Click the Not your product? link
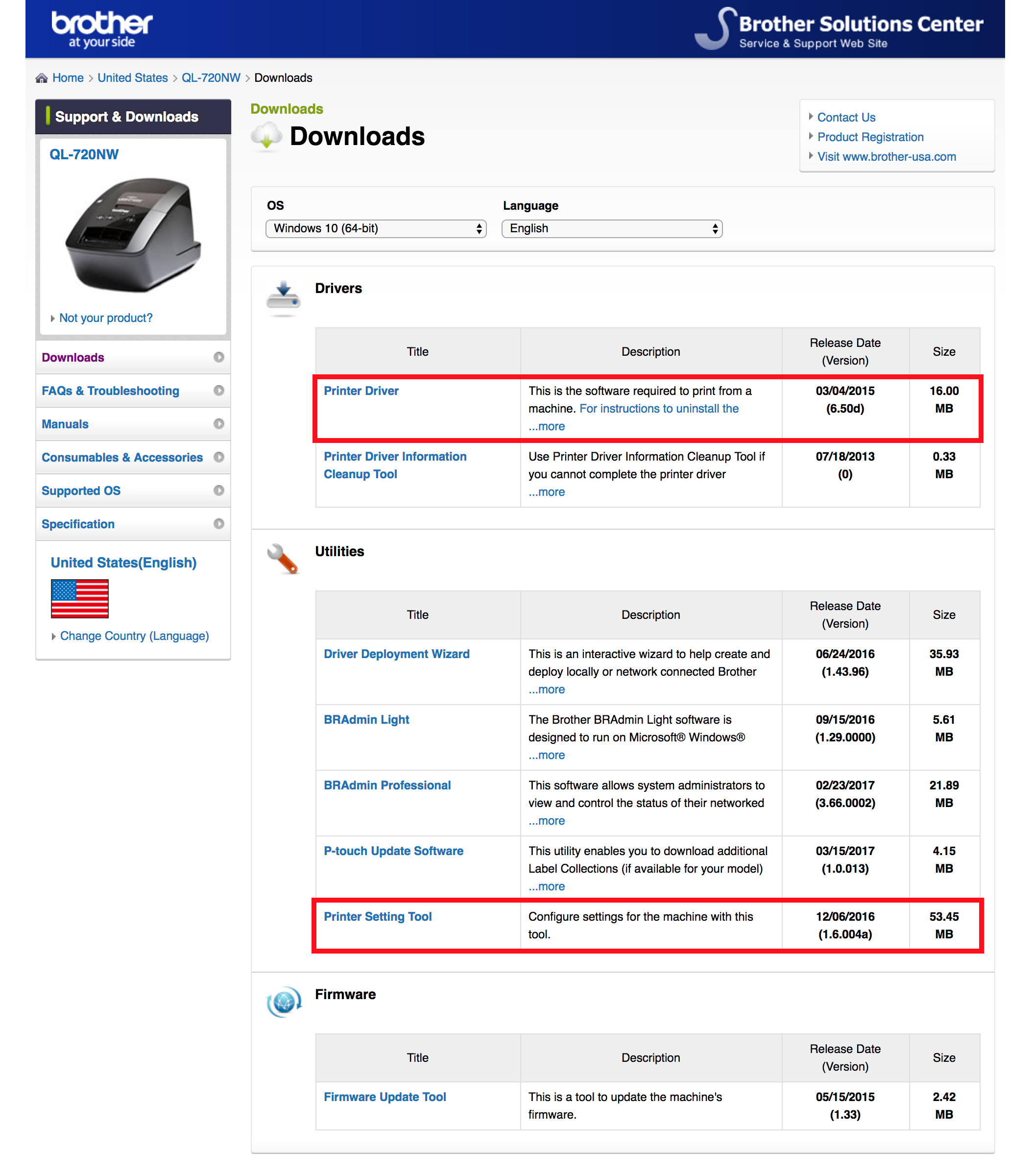 tap(106, 318)
